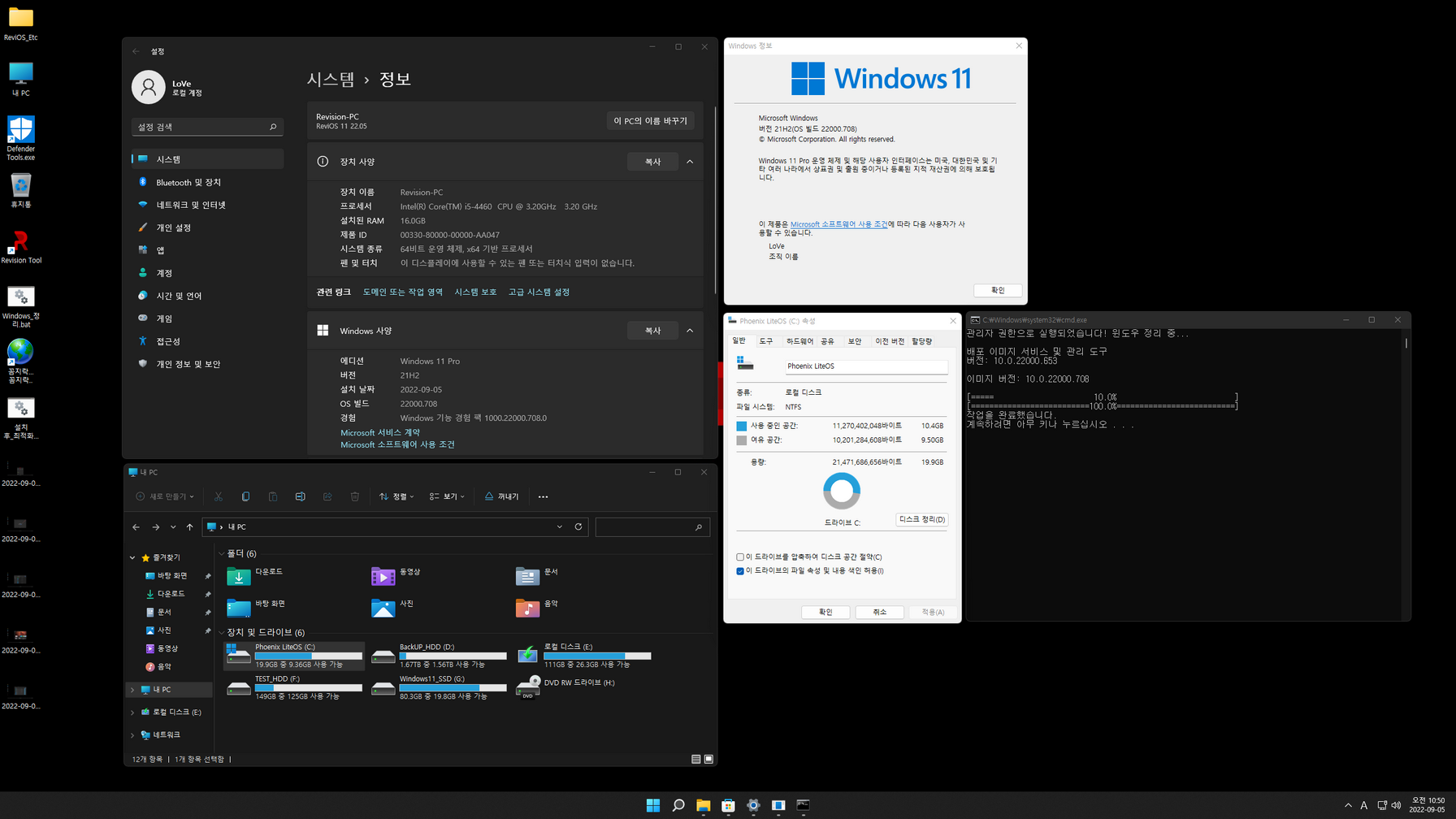Open 고급 시스템 설정 link
1456x819 pixels.
point(539,292)
